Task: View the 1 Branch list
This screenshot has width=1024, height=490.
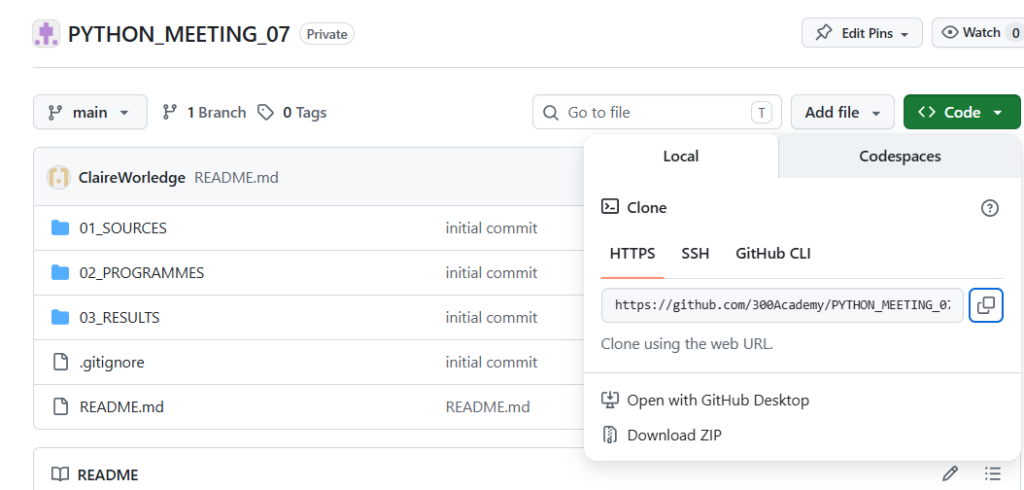Action: (x=204, y=112)
